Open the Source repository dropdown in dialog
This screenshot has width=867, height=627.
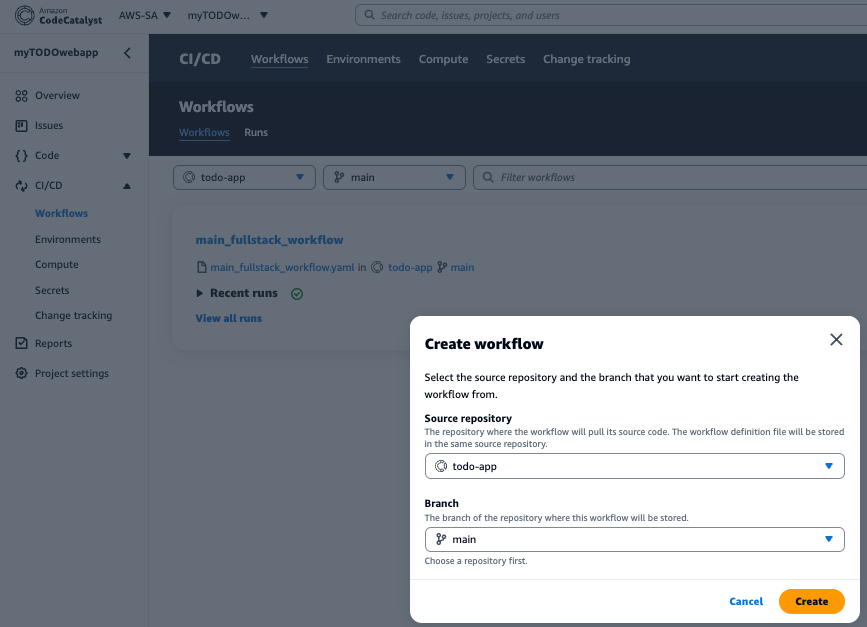click(x=634, y=466)
